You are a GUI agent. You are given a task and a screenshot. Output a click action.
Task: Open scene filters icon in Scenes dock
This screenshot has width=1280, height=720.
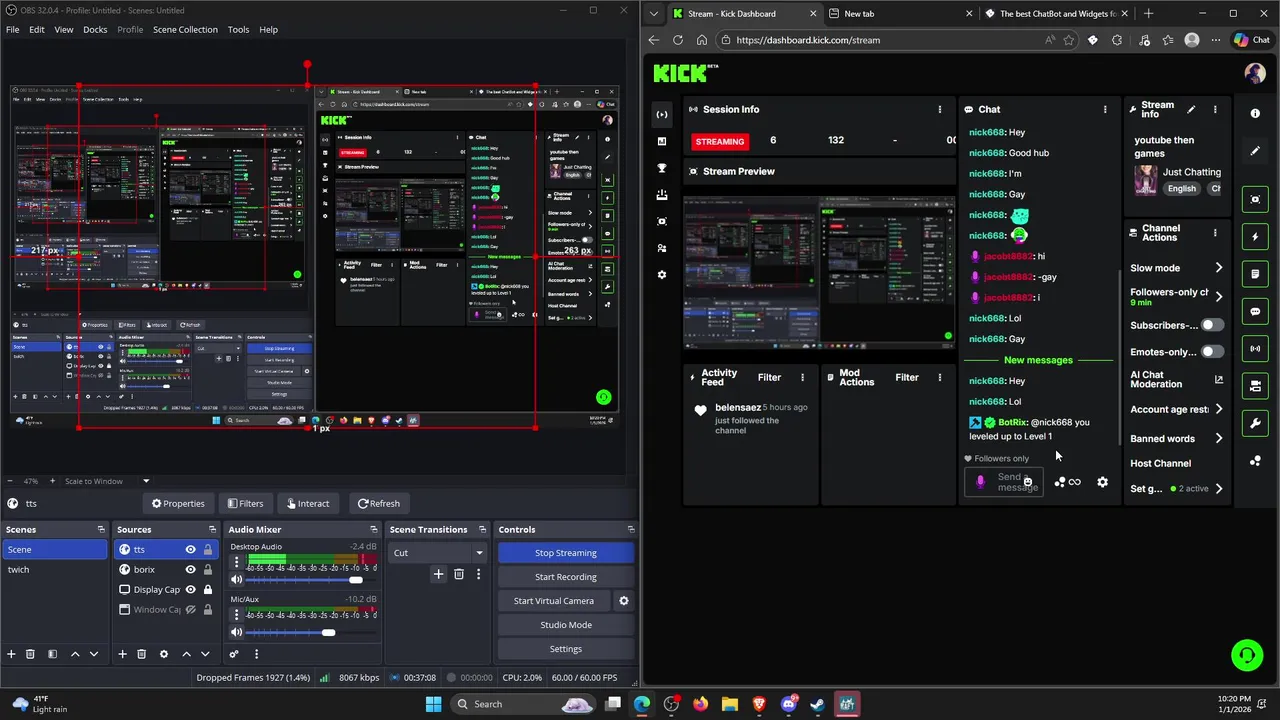point(52,654)
